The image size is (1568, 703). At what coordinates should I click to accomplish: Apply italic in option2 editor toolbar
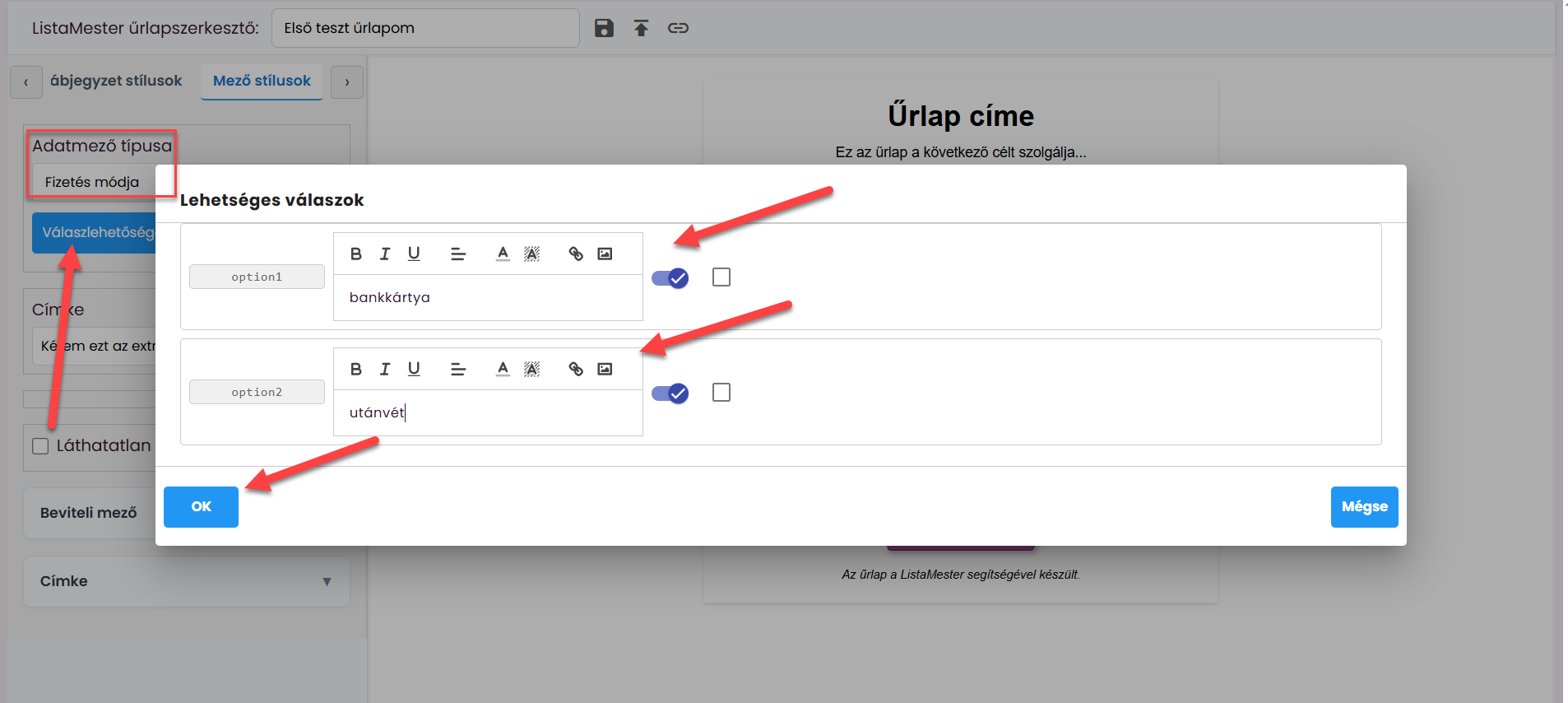click(385, 369)
